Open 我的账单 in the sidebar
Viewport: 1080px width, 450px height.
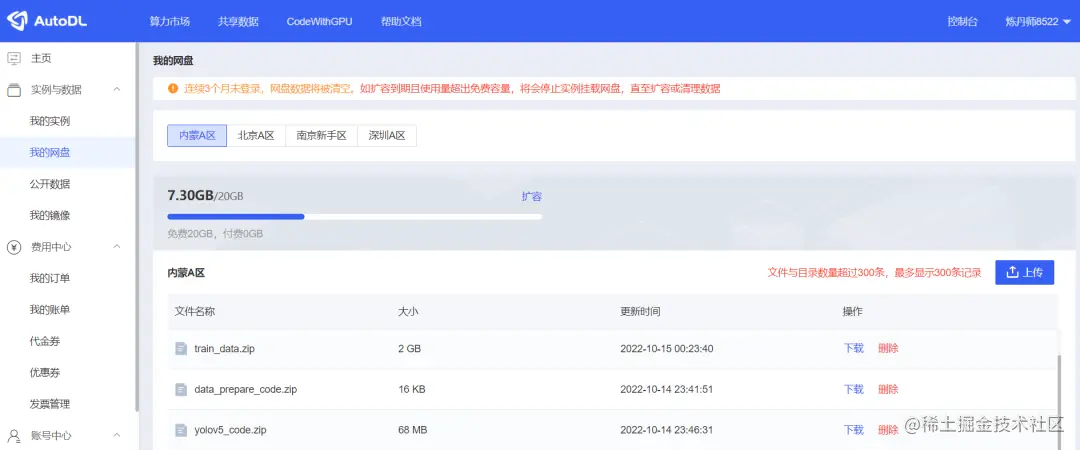50,310
